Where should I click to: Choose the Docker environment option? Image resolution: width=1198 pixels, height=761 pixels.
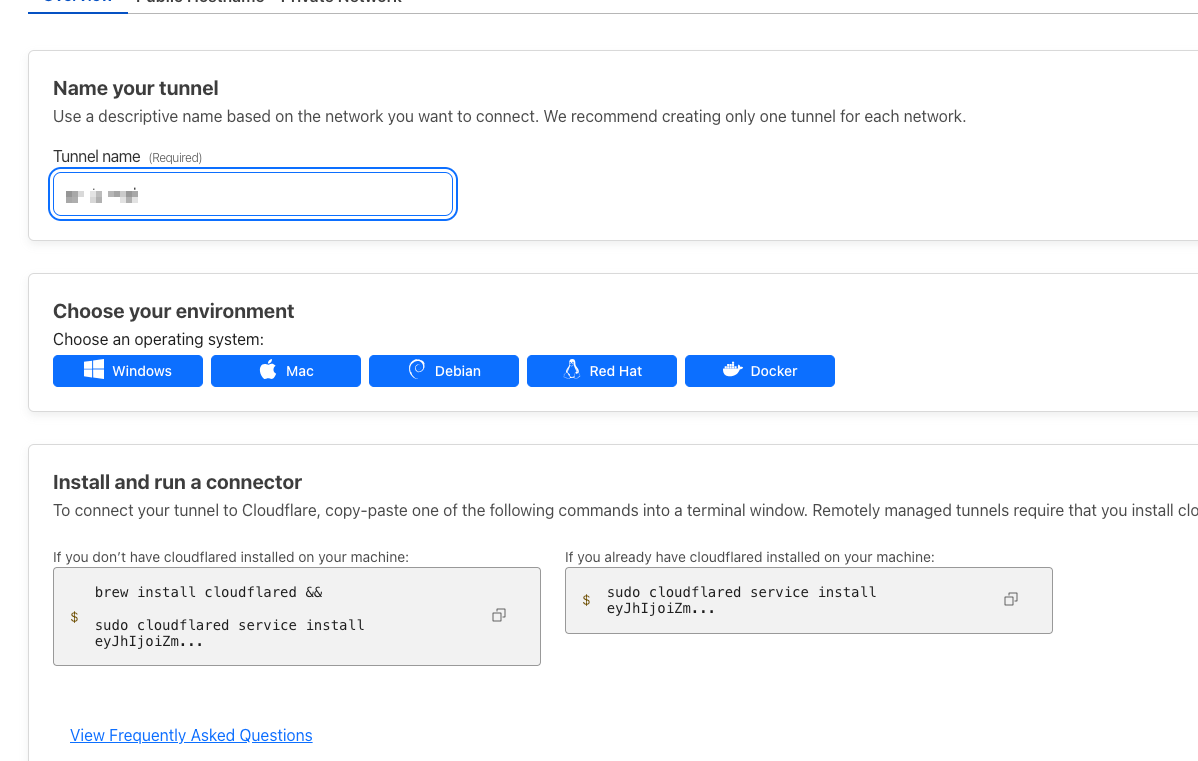coord(760,371)
